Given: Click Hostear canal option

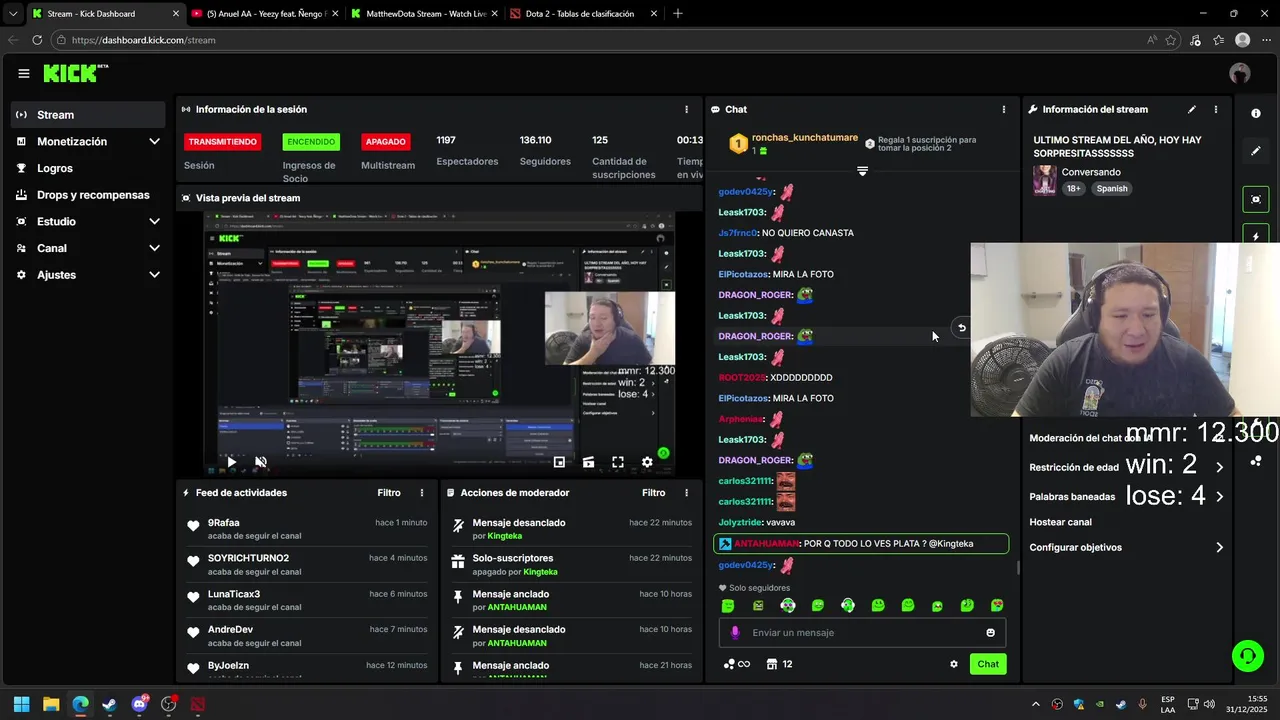Looking at the screenshot, I should (1060, 522).
